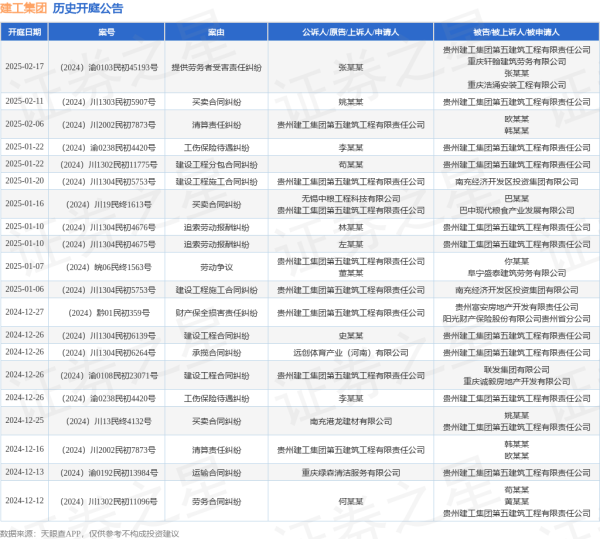Select the 案由 column header
This screenshot has height=539, width=600.
pos(216,32)
